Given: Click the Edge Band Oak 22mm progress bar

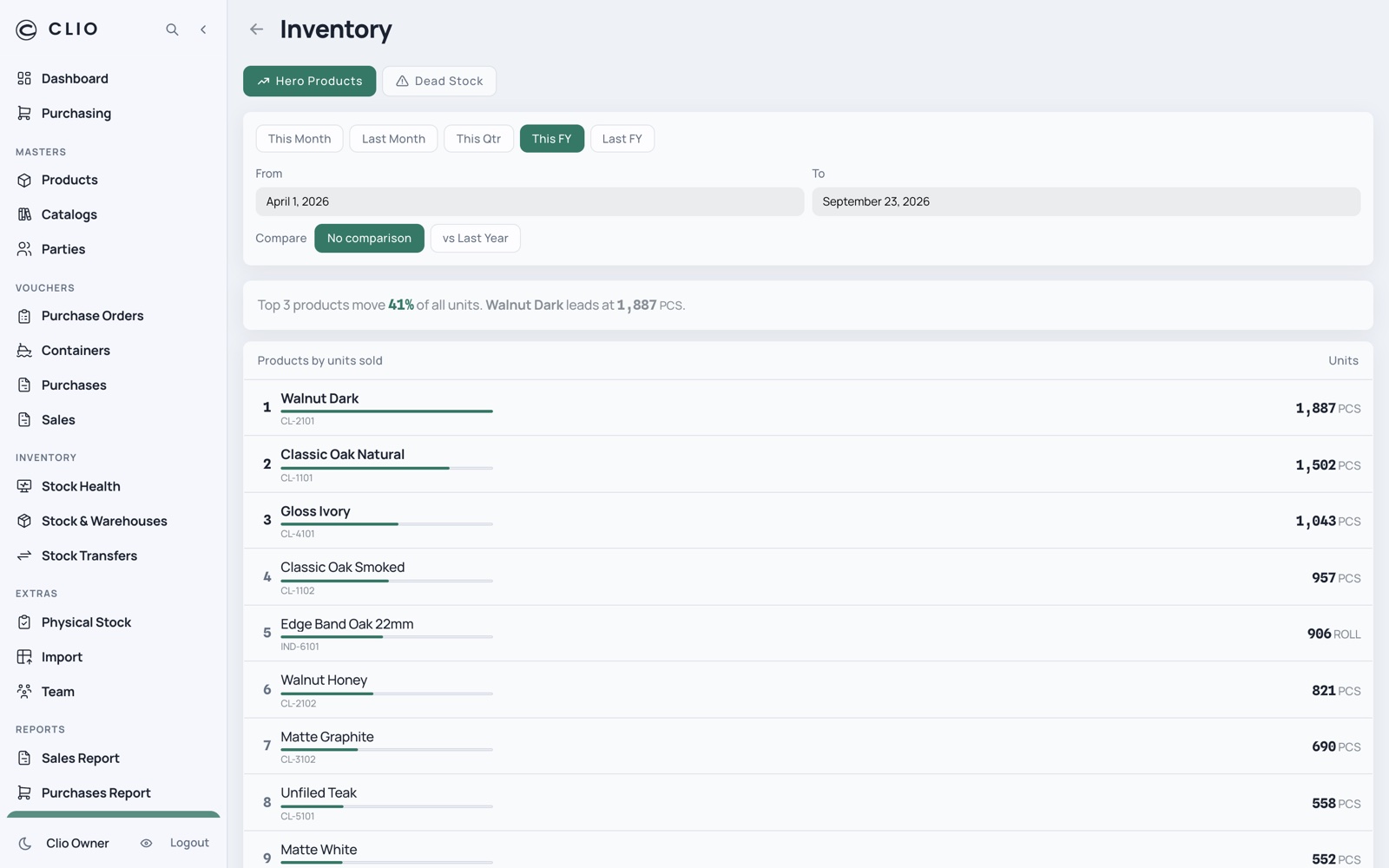Looking at the screenshot, I should pyautogui.click(x=386, y=637).
